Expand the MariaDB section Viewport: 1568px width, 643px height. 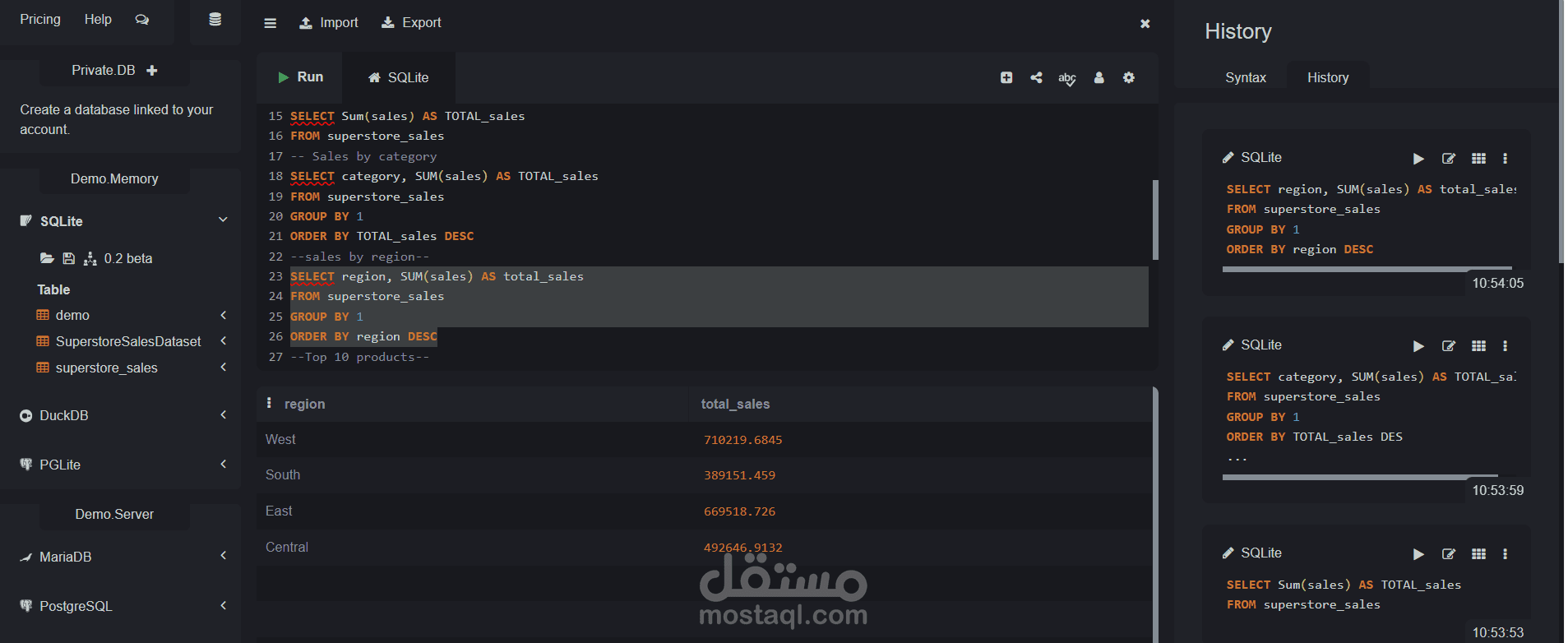click(223, 556)
